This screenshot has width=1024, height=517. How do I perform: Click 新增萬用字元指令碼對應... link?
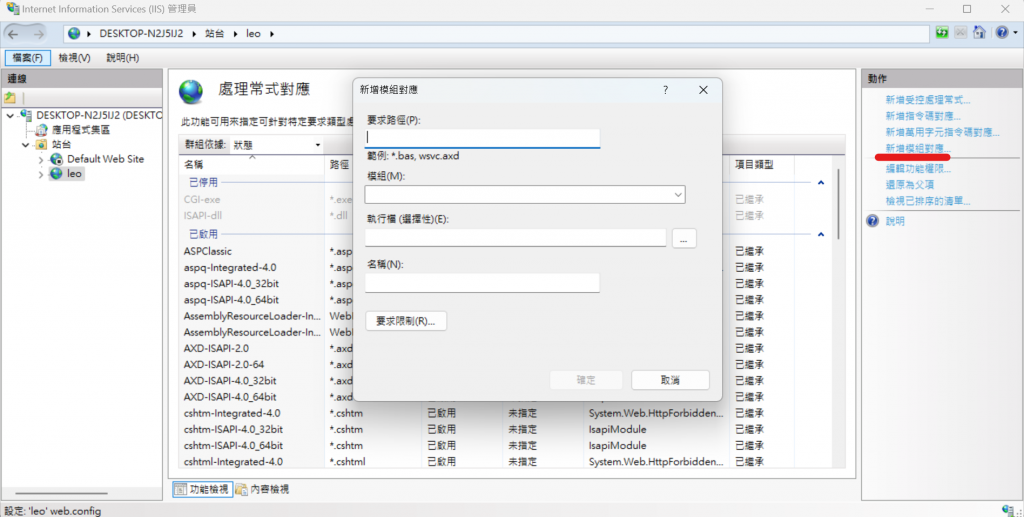point(942,133)
